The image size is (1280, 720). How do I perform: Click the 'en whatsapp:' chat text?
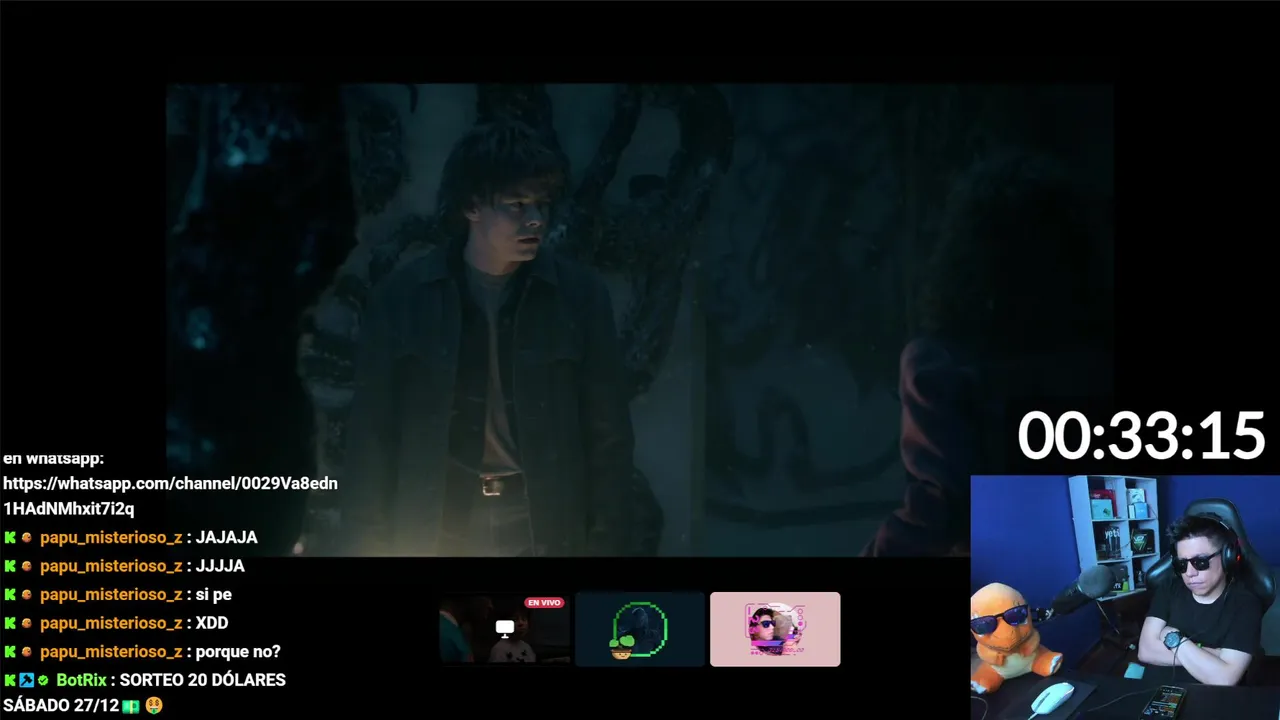coord(54,458)
